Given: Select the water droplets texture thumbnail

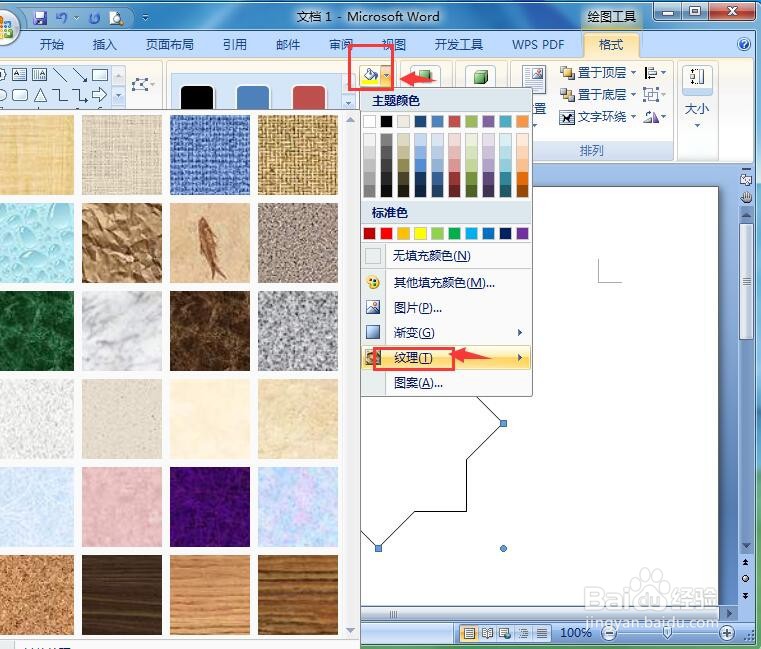Looking at the screenshot, I should pyautogui.click(x=37, y=243).
